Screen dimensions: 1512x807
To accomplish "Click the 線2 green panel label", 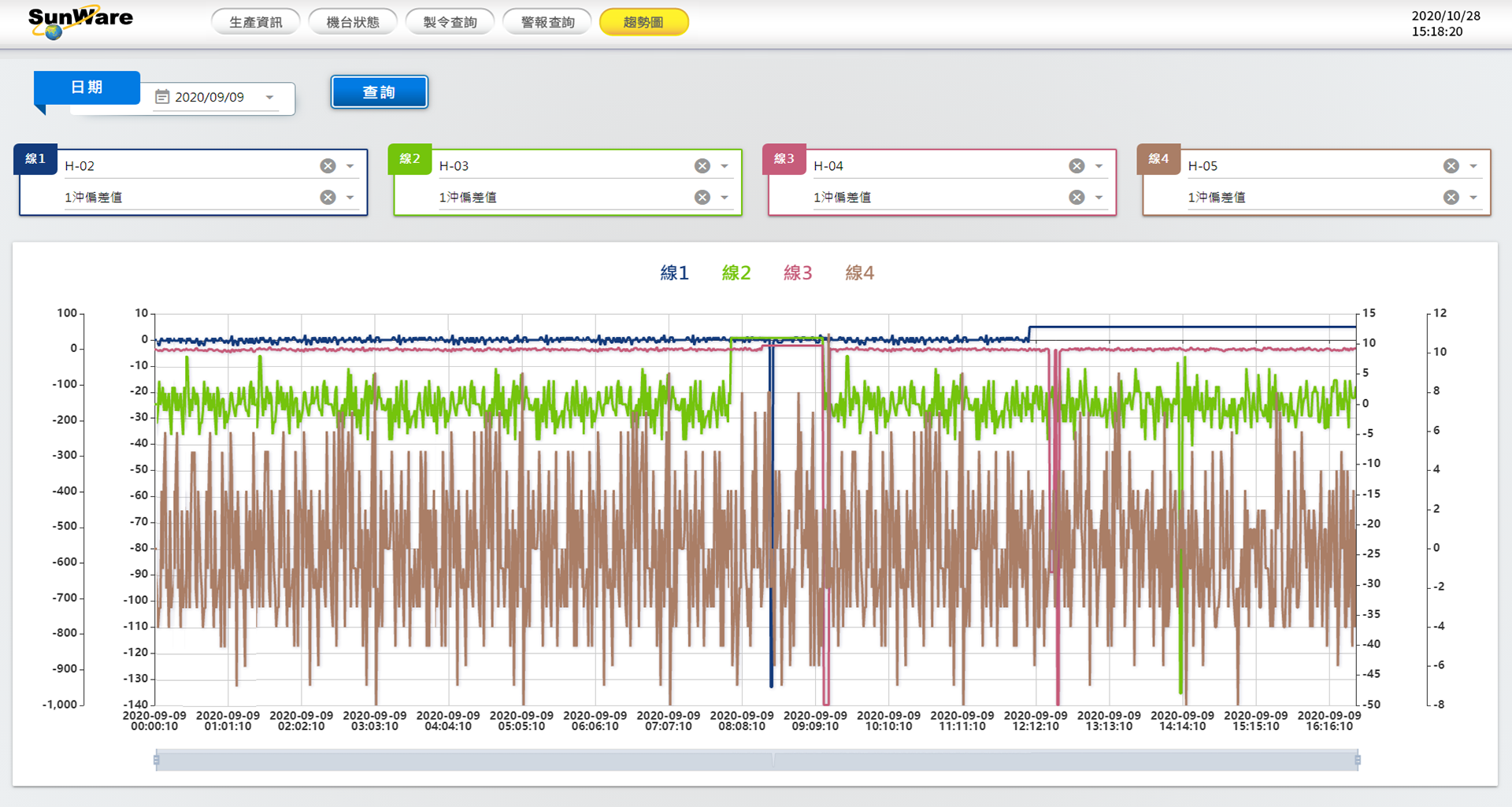I will 409,159.
